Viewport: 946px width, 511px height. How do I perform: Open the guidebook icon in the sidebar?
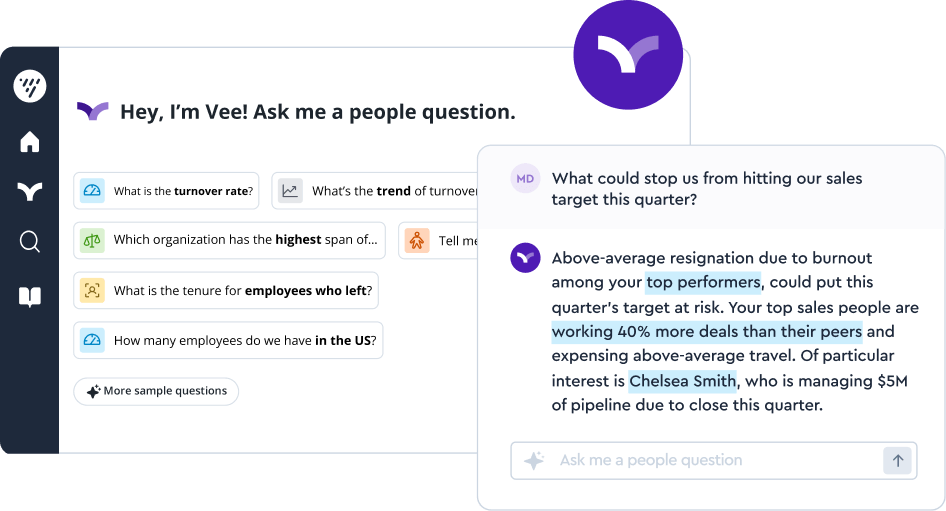[x=30, y=297]
